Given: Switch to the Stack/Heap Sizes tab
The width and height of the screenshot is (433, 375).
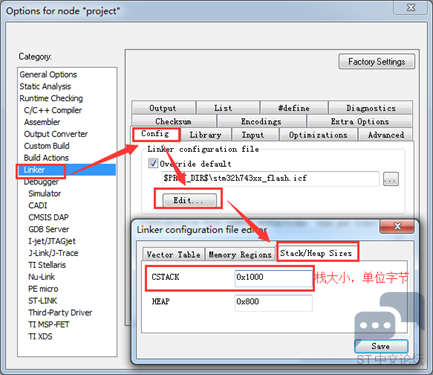Looking at the screenshot, I should pyautogui.click(x=316, y=253).
